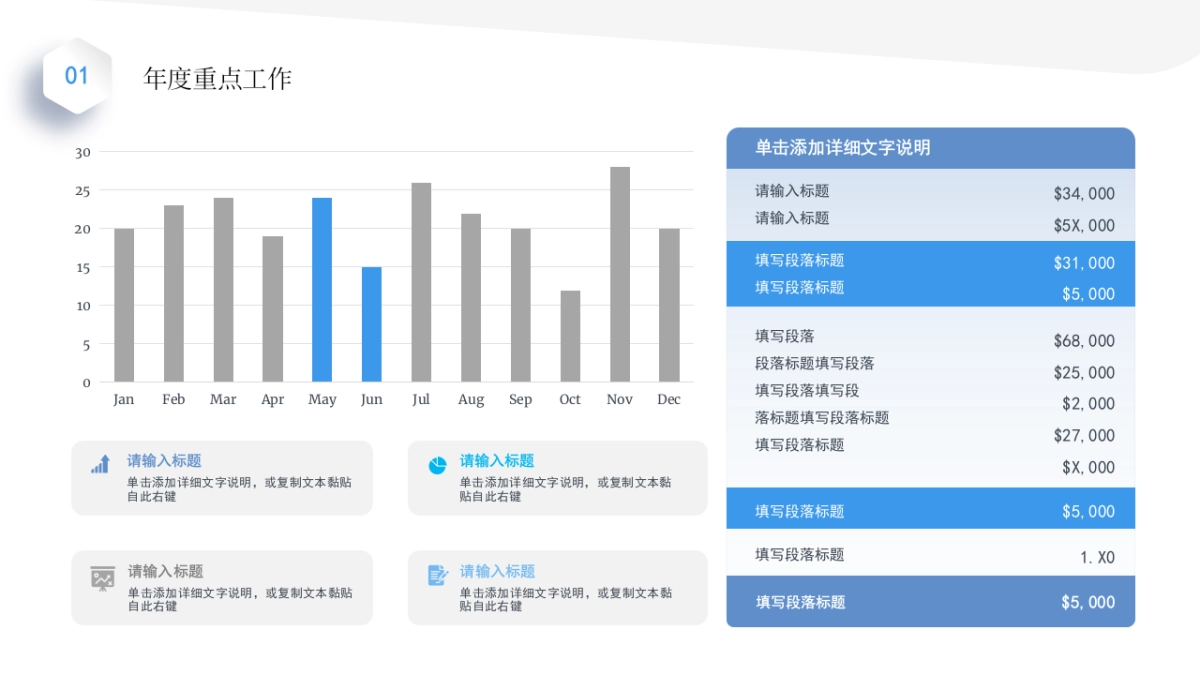This screenshot has width=1200, height=675.
Task: Click the blue document-edit icon on lower-right card
Action: tap(437, 573)
